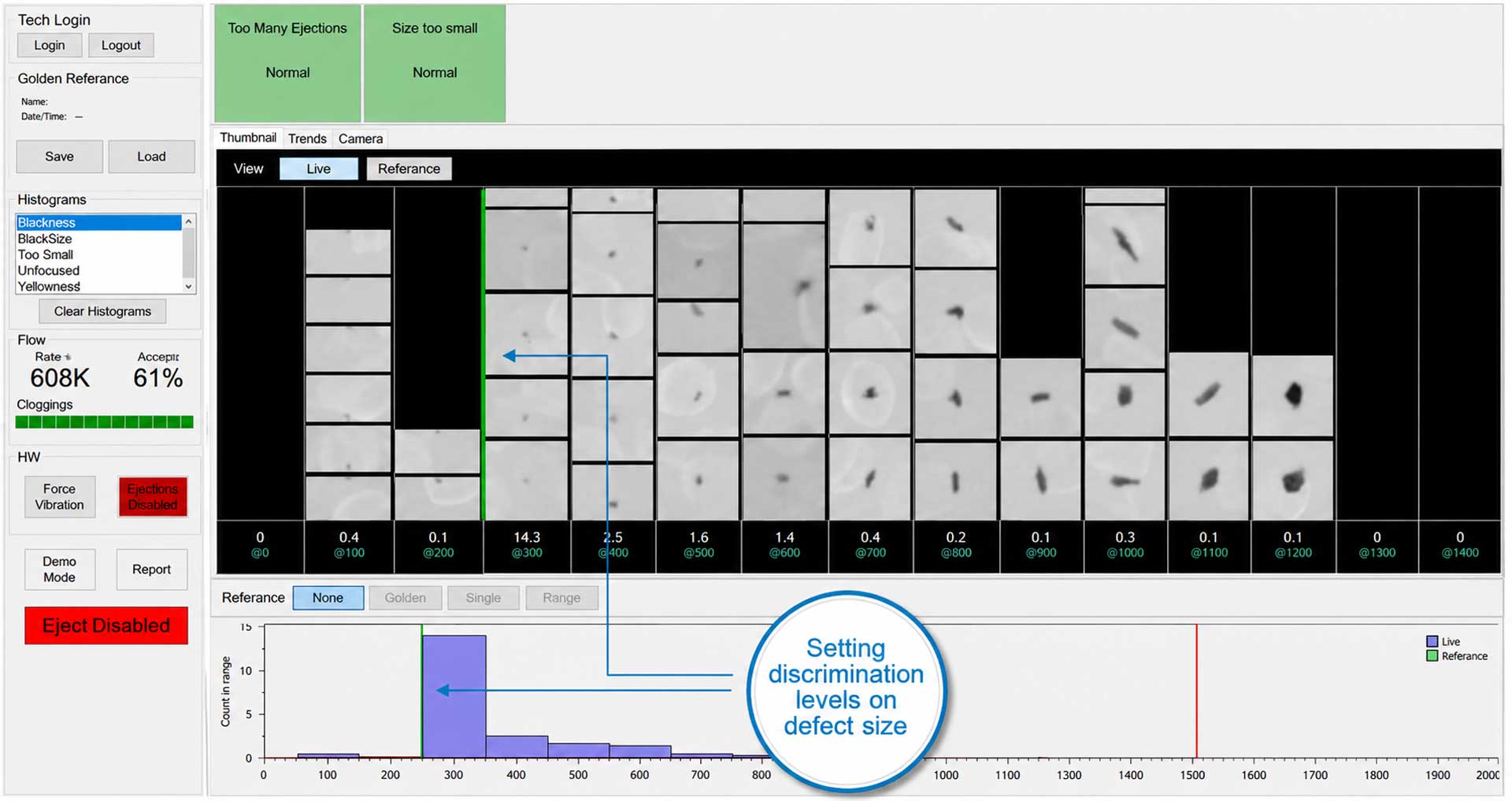Select Unfocused histogram entry
Image resolution: width=1512 pixels, height=801 pixels.
pos(98,270)
